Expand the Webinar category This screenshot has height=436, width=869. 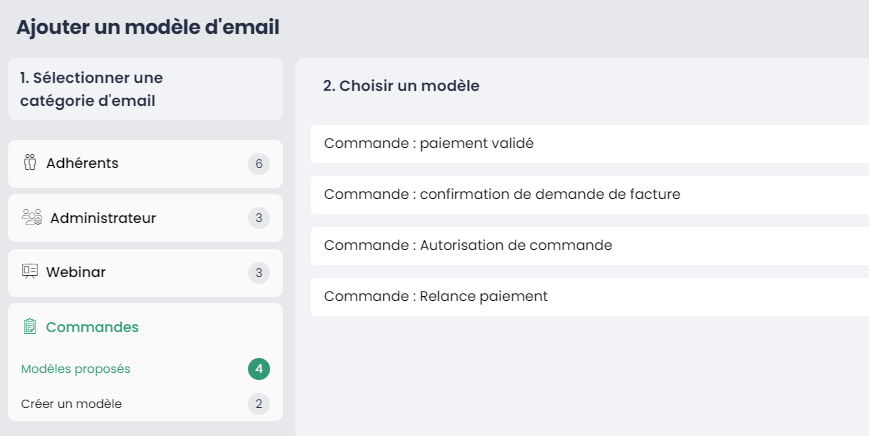[x=145, y=273]
